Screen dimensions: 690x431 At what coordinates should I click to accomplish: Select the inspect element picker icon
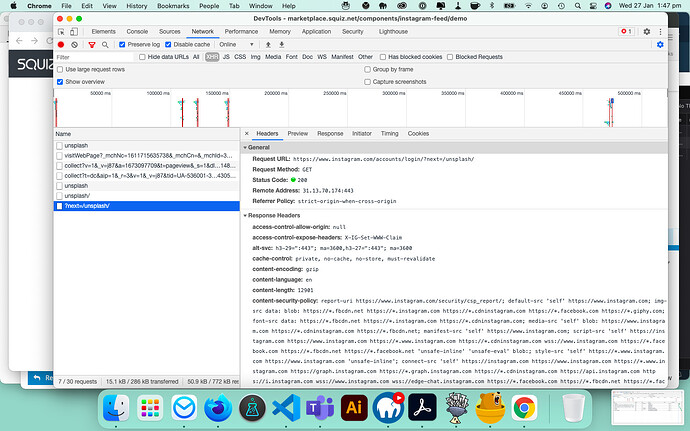61,32
